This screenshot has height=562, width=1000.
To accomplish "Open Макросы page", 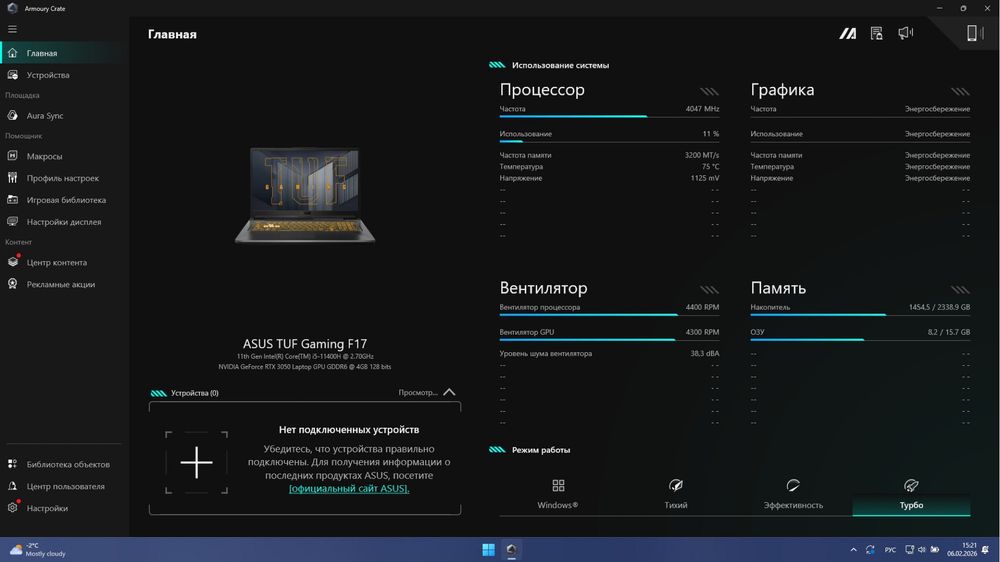I will point(64,156).
